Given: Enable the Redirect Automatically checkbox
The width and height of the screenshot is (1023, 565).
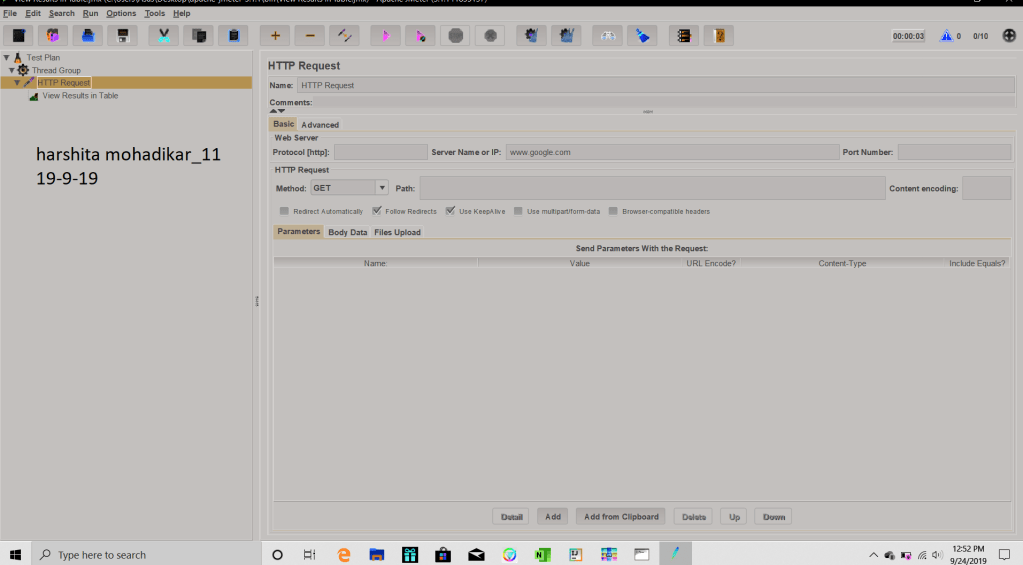Looking at the screenshot, I should click(x=284, y=211).
